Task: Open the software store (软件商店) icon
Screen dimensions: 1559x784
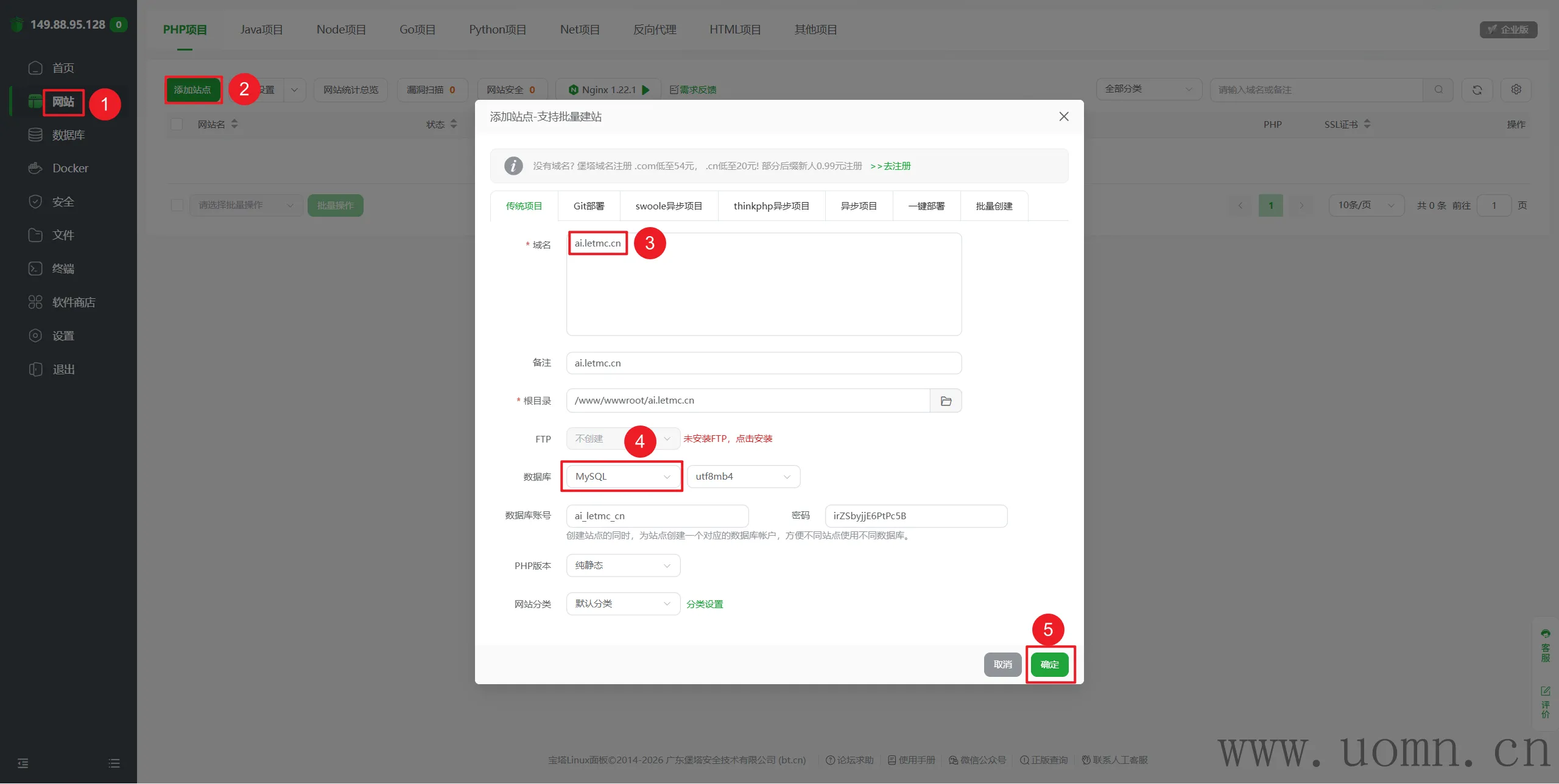Action: pyautogui.click(x=35, y=302)
